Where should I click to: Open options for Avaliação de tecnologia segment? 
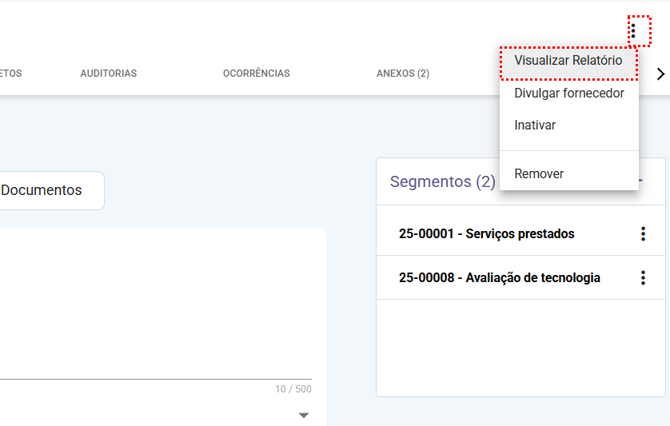643,278
